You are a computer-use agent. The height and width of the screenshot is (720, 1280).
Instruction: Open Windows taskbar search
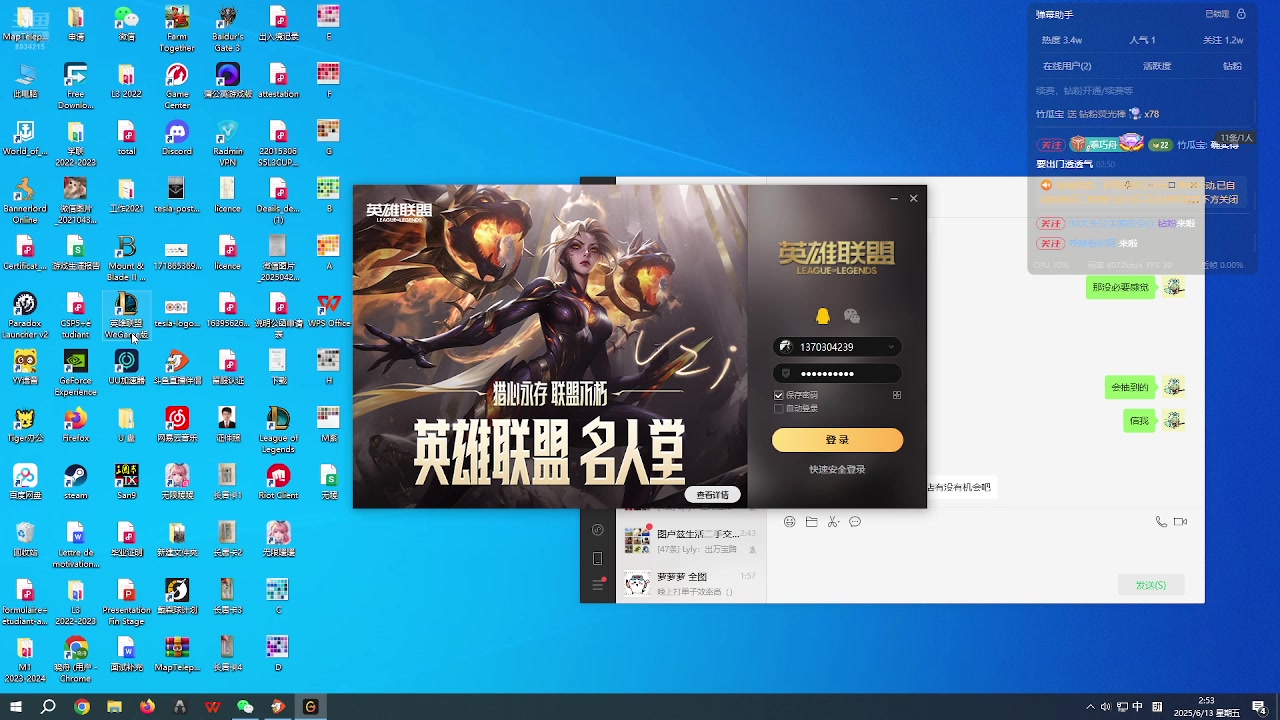coord(48,707)
